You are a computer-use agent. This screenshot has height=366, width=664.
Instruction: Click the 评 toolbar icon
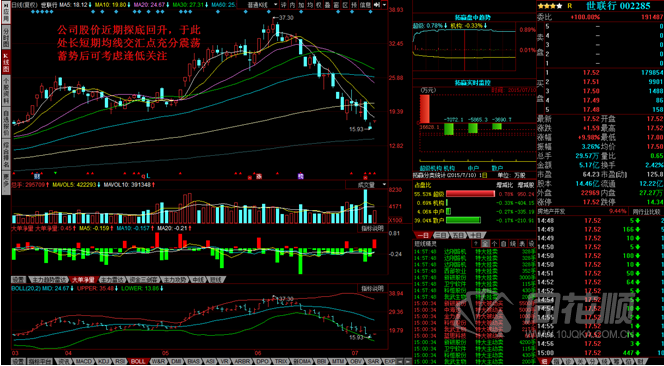click(283, 4)
